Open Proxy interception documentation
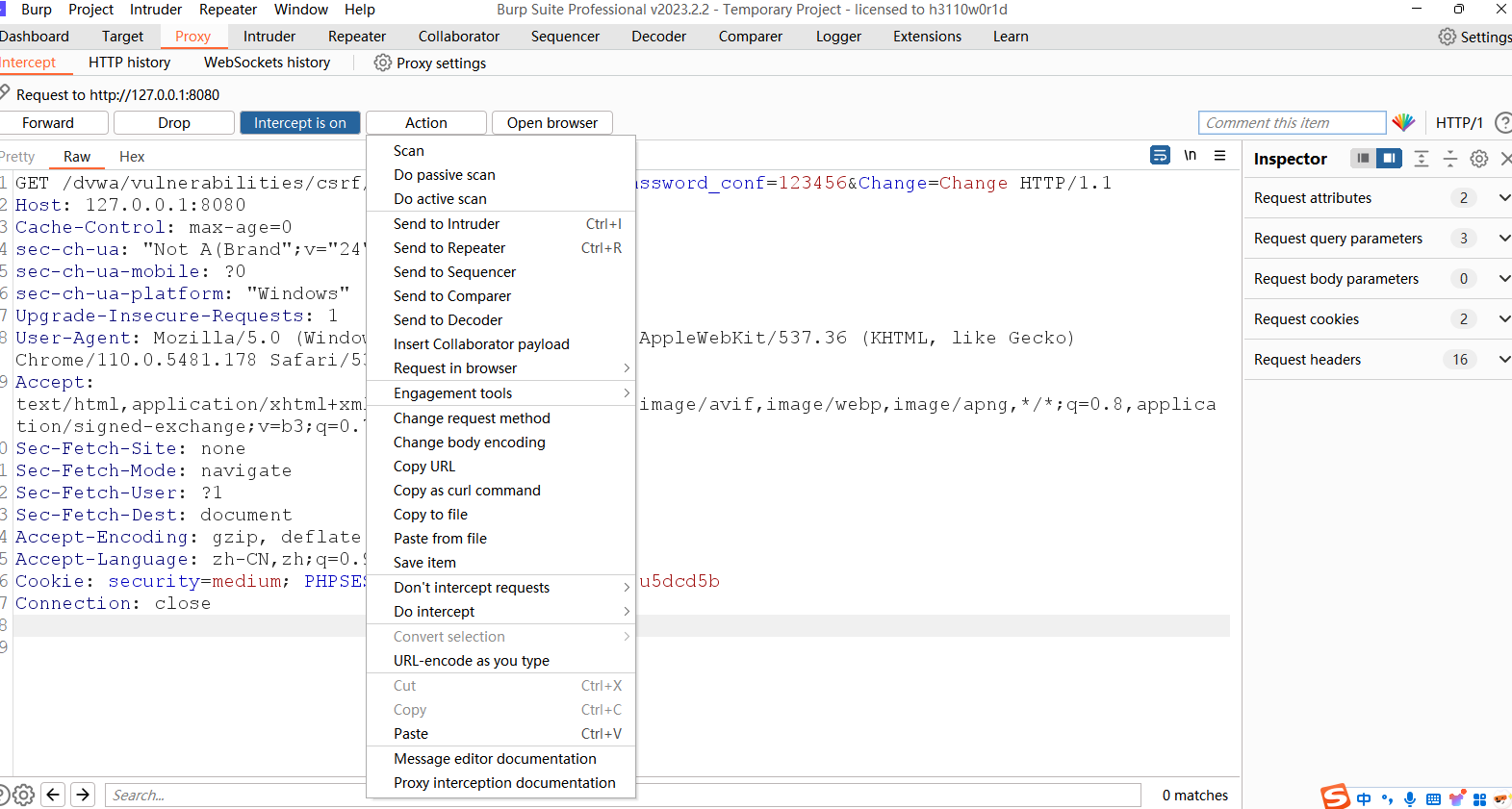The width and height of the screenshot is (1512, 809). tap(501, 782)
